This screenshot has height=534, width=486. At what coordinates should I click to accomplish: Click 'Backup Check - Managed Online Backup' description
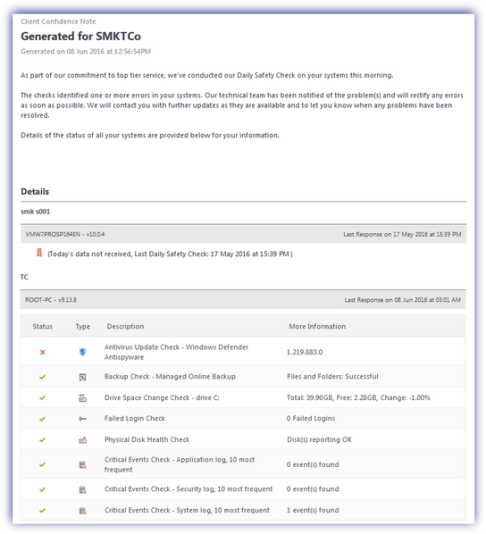pyautogui.click(x=170, y=377)
